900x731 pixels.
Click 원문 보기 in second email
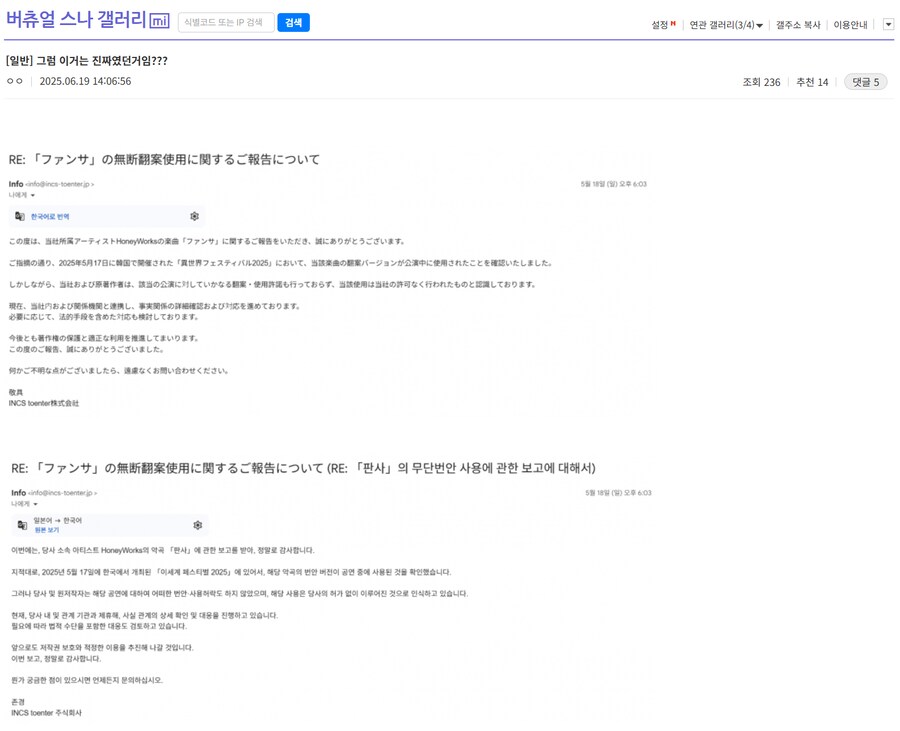coord(47,530)
